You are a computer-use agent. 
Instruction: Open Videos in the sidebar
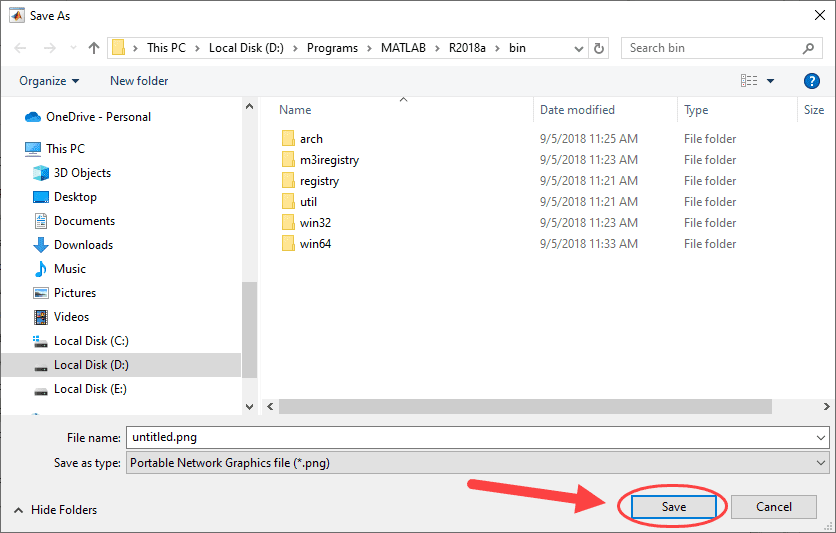pos(71,317)
